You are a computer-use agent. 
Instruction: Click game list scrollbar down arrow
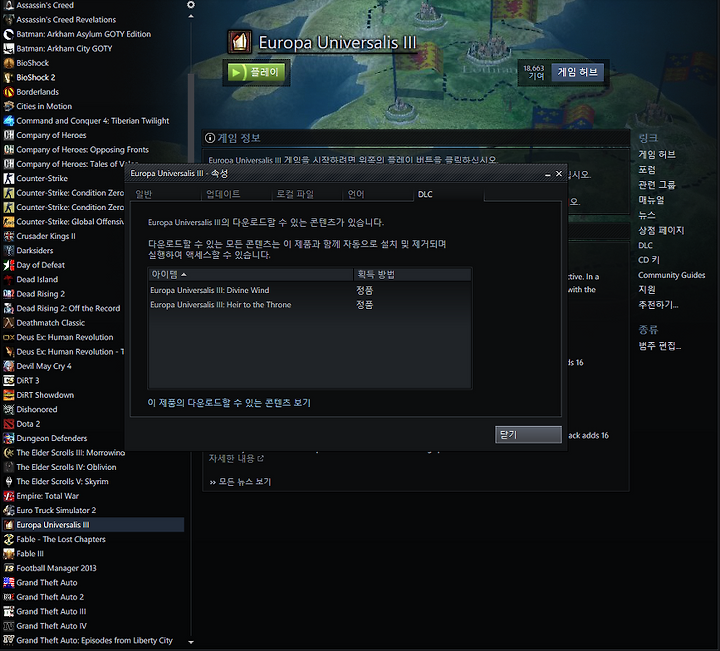pyautogui.click(x=191, y=642)
